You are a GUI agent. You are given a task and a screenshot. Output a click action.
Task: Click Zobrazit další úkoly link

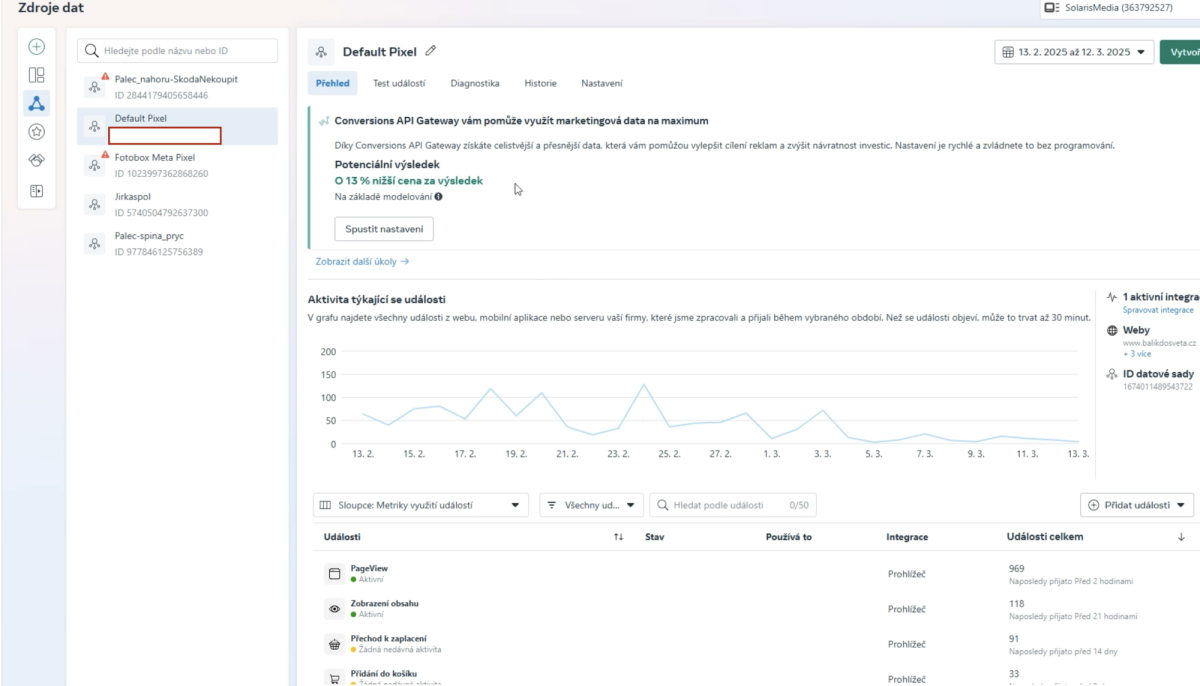tap(362, 261)
